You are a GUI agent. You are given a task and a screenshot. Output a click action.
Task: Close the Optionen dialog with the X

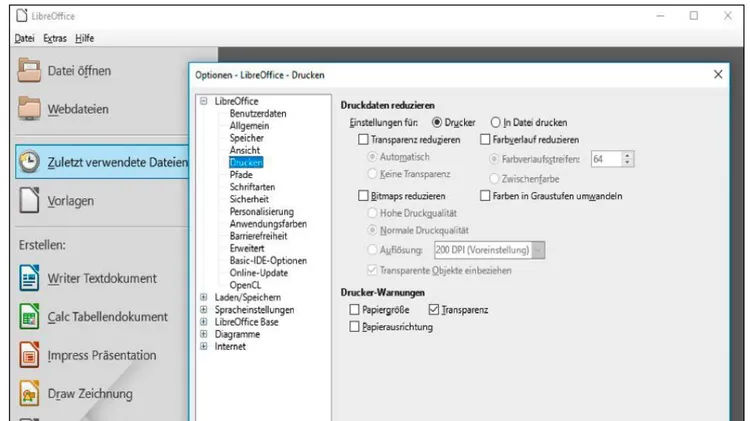pyautogui.click(x=718, y=75)
